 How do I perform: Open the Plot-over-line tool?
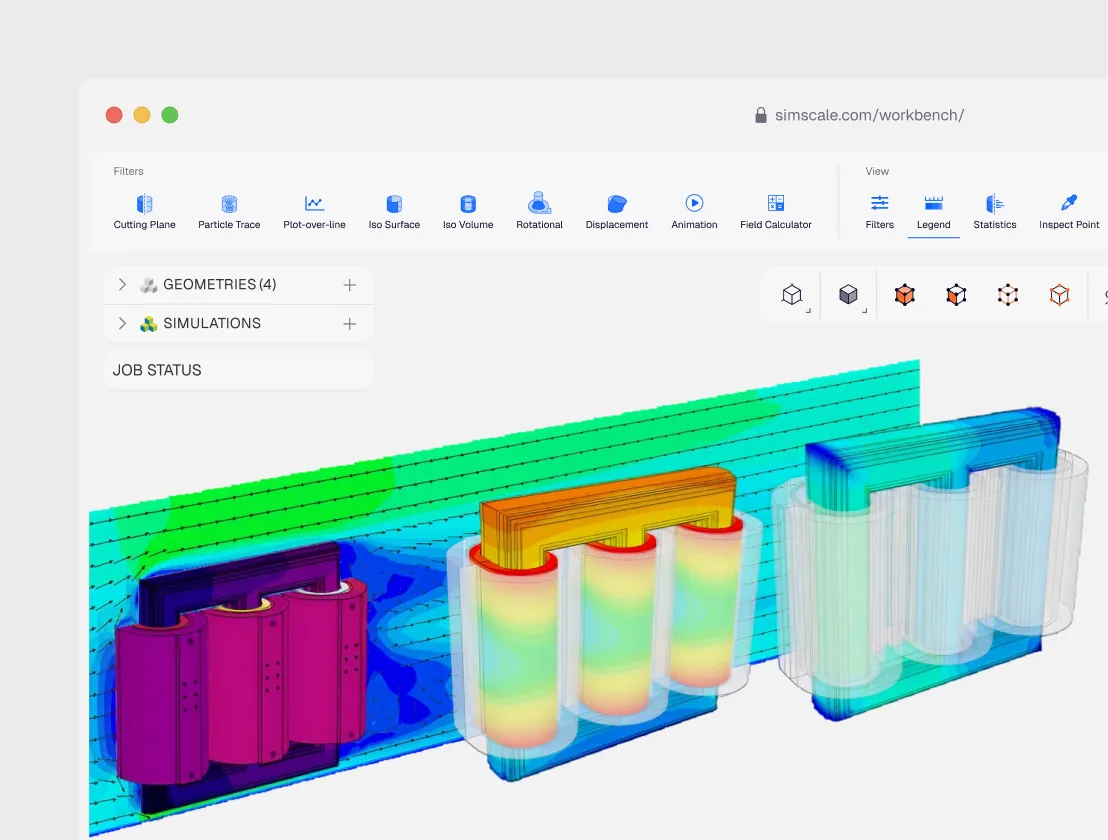tap(314, 211)
